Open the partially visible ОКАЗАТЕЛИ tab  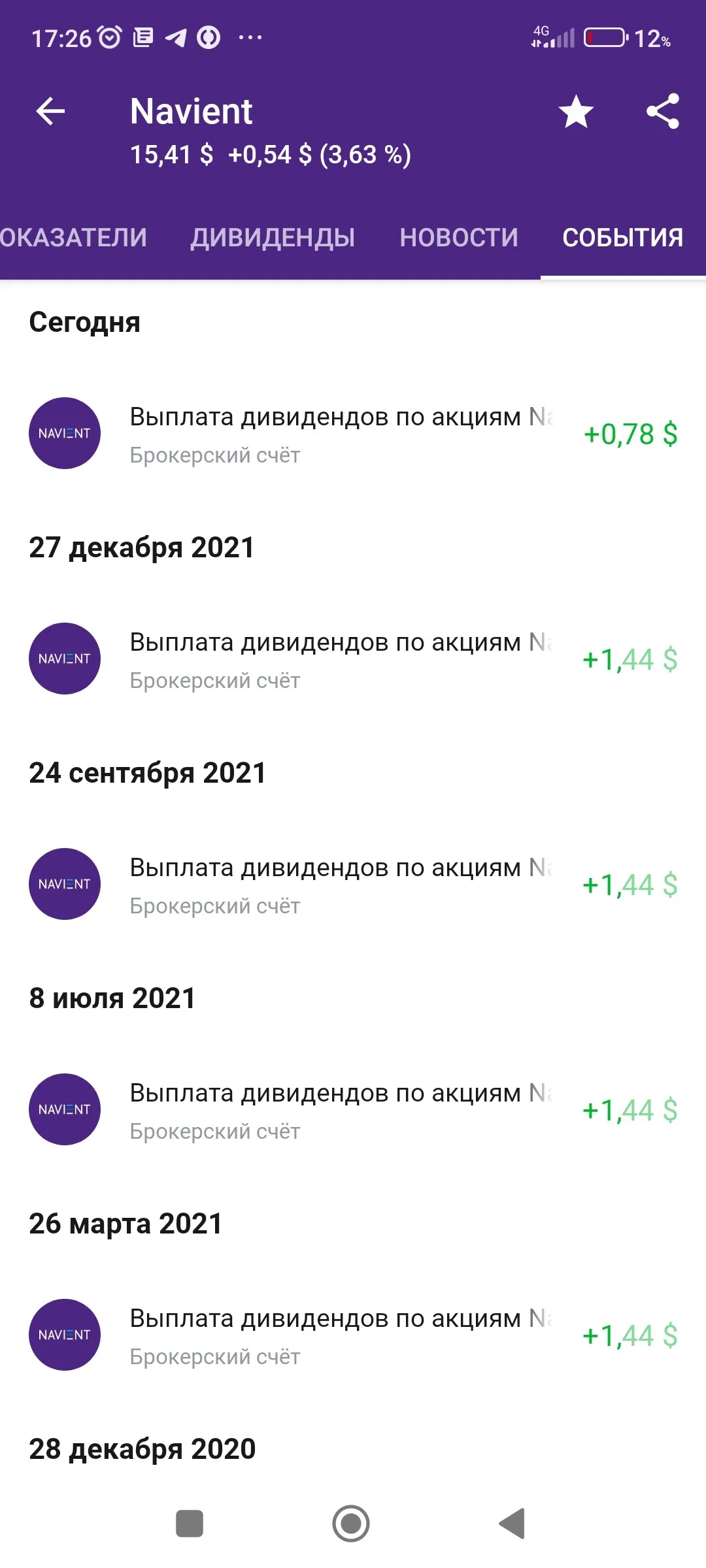pyautogui.click(x=73, y=237)
